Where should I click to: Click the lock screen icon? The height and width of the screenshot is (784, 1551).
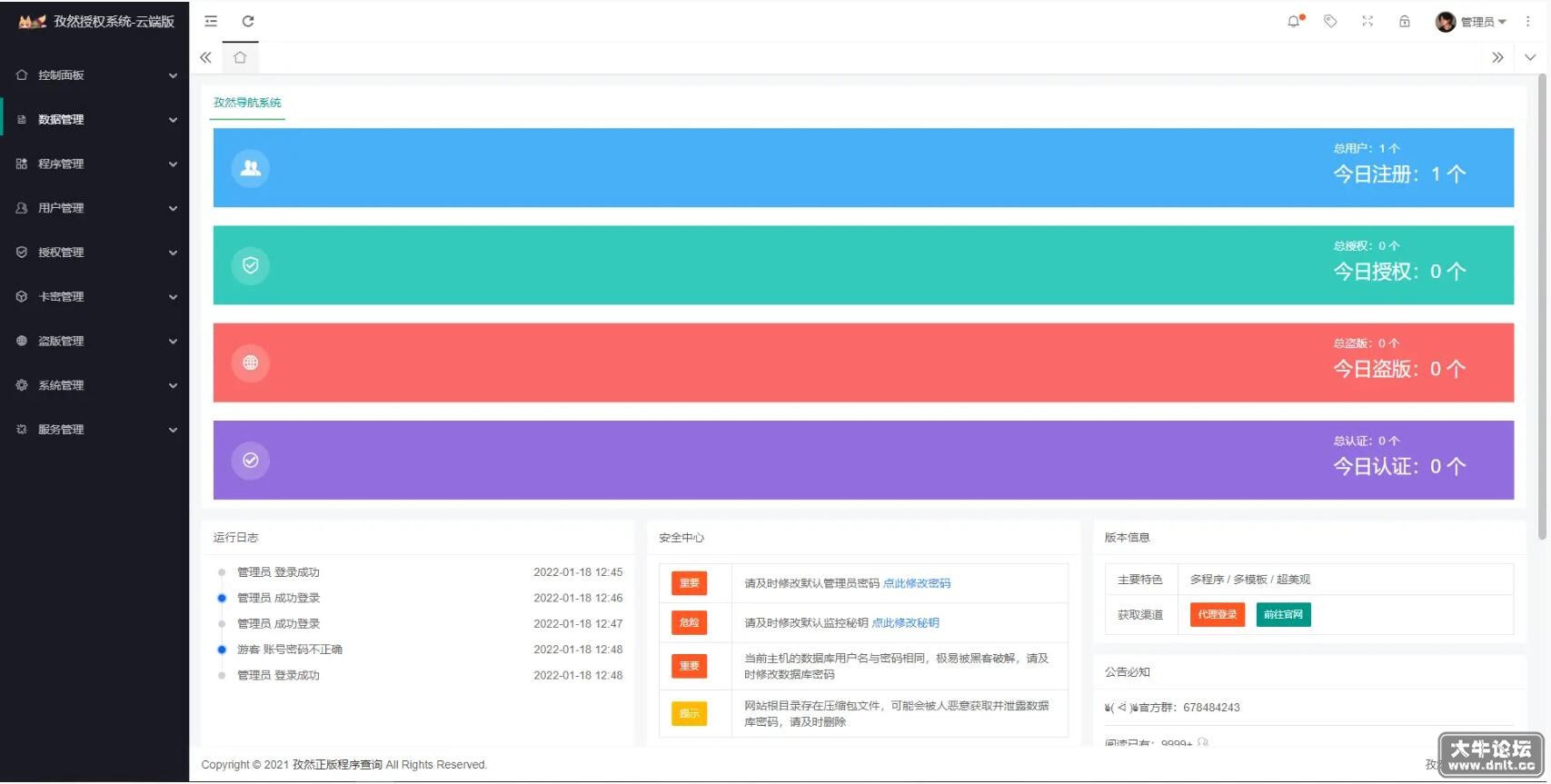(x=1405, y=21)
